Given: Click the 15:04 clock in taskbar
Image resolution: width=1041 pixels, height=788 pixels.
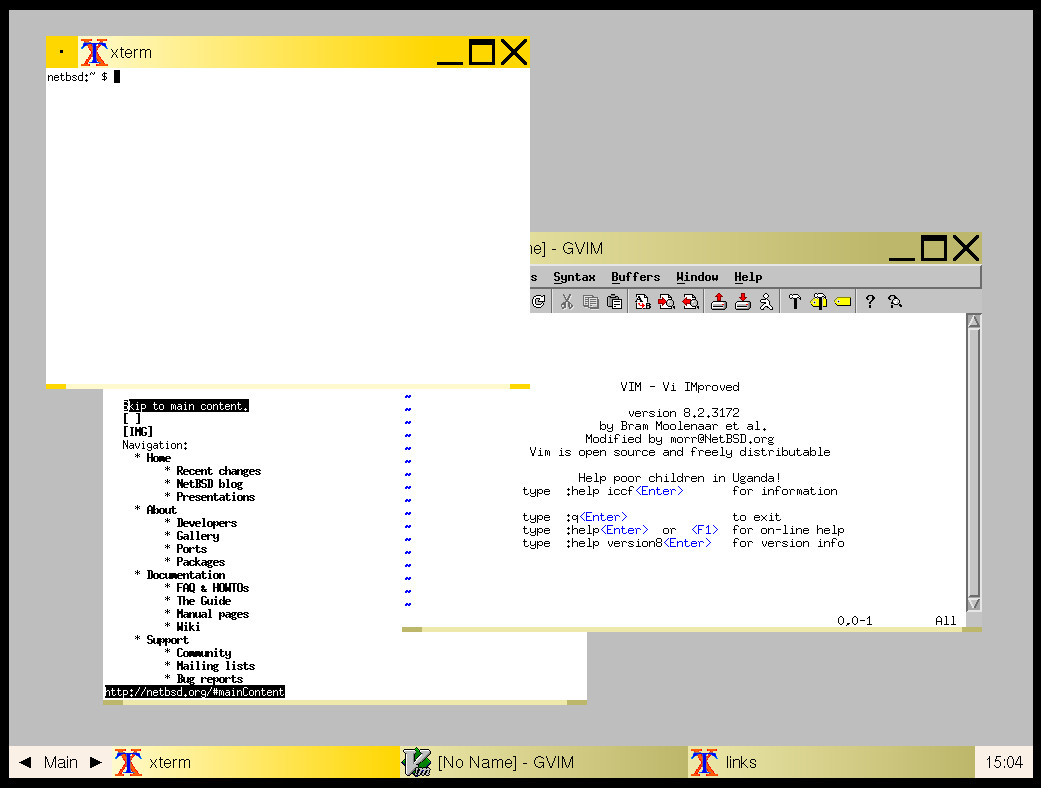Looking at the screenshot, I should point(1004,762).
